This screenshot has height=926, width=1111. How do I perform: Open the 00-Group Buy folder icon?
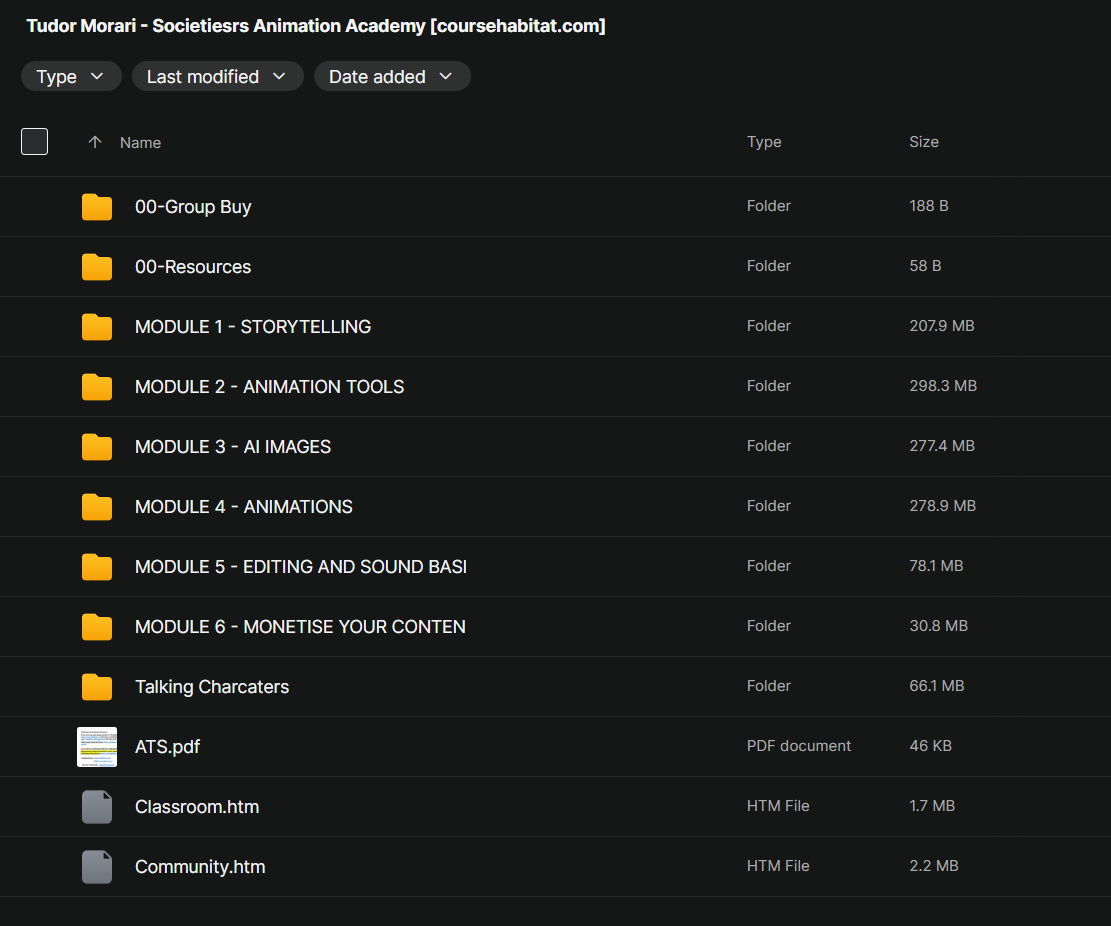pyautogui.click(x=96, y=207)
